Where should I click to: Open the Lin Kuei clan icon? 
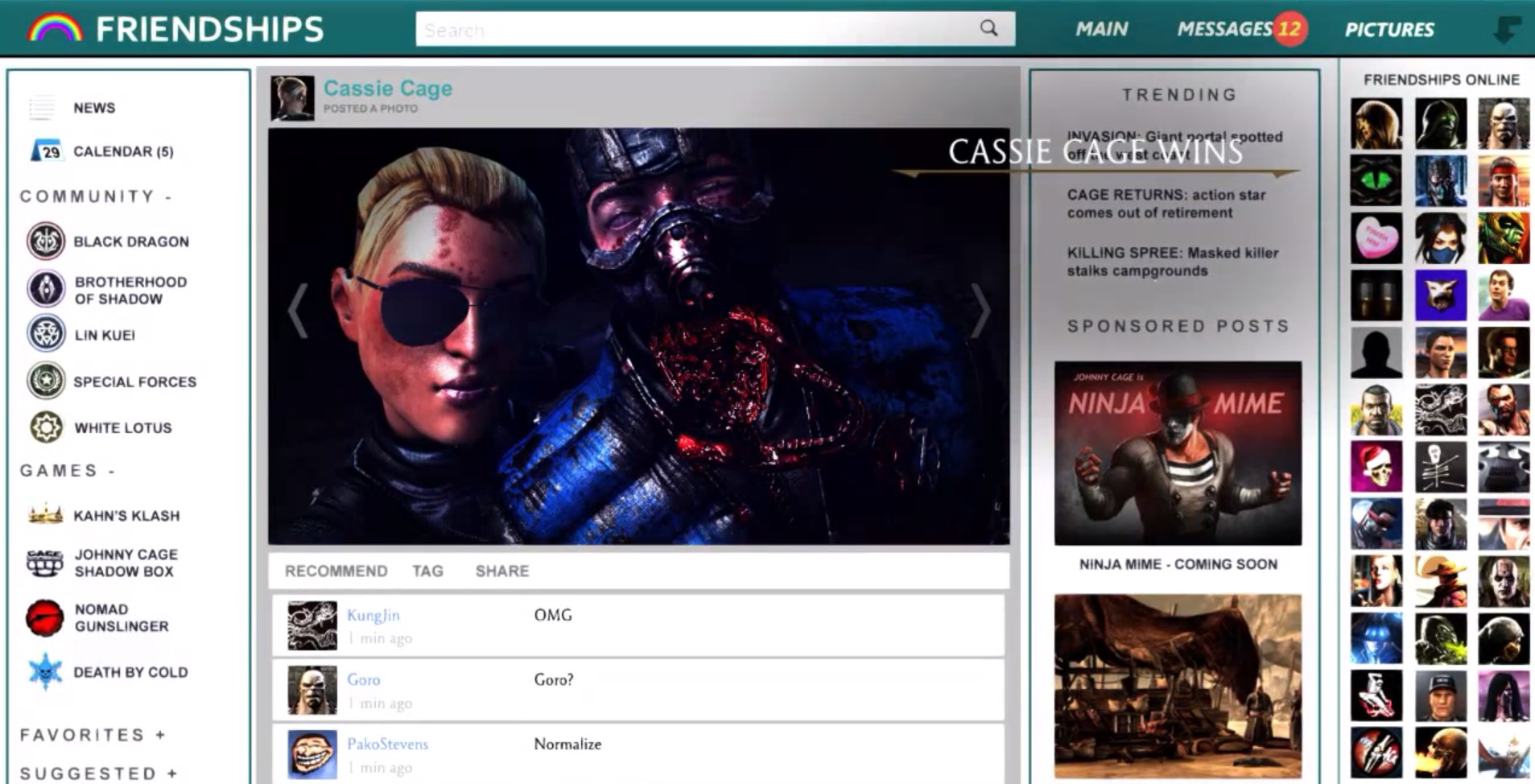click(x=46, y=334)
